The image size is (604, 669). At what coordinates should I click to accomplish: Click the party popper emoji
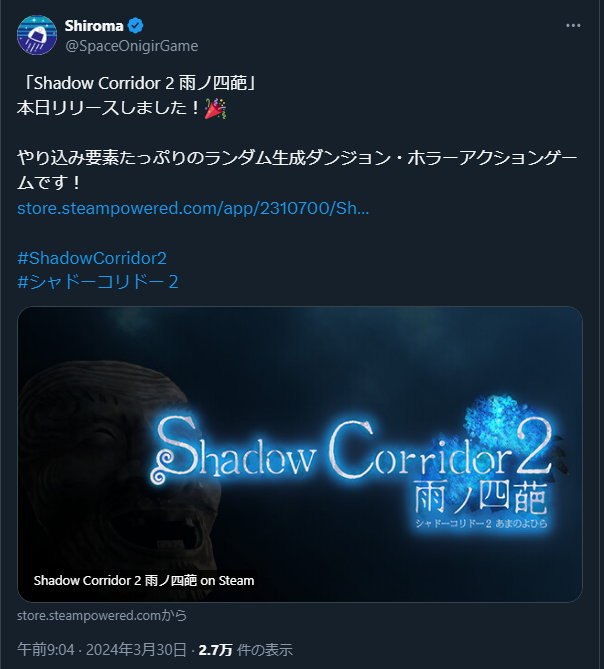[215, 108]
